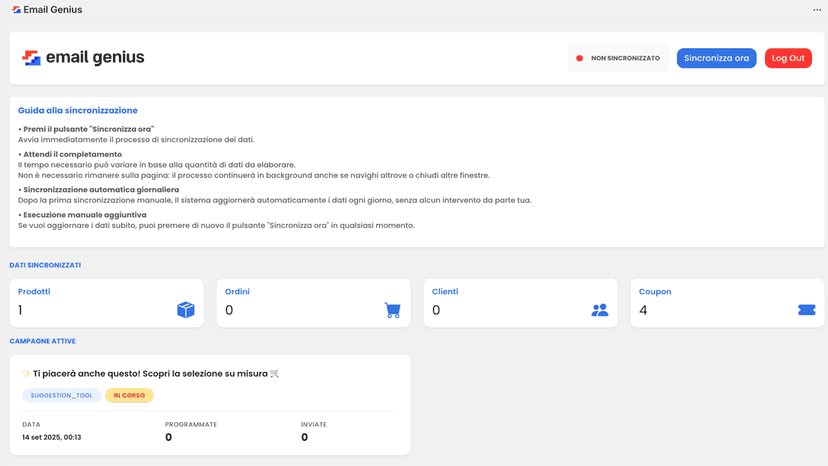
Task: Click the Email Genius title bar favicon
Action: (16, 10)
